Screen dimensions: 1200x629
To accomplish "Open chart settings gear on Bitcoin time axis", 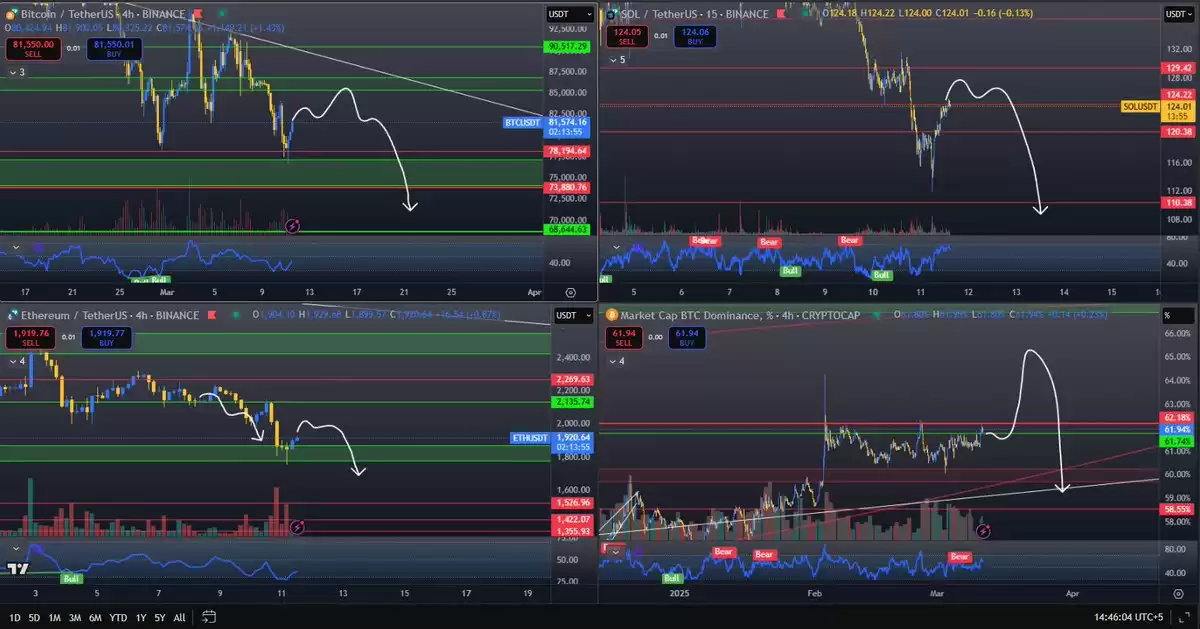I will (x=570, y=292).
